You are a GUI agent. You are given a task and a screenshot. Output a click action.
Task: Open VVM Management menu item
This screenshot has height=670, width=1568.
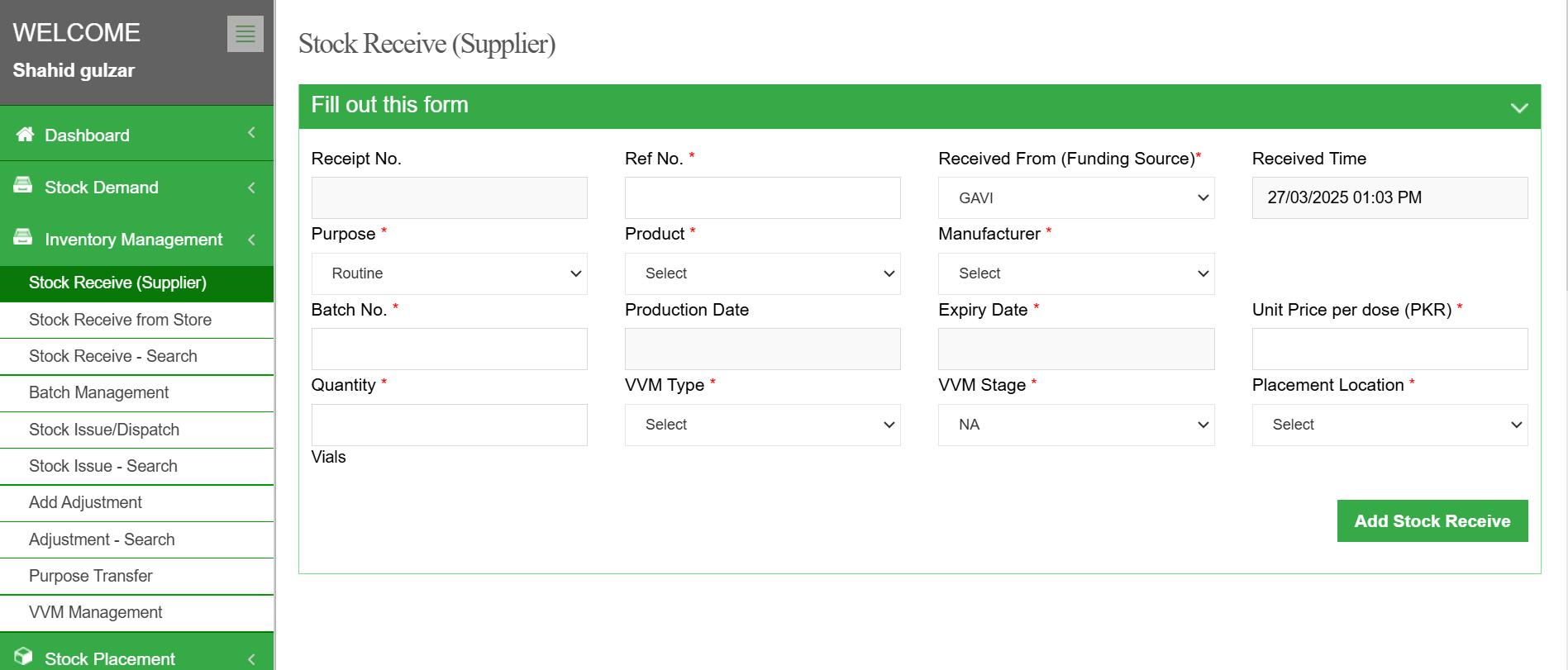95,612
